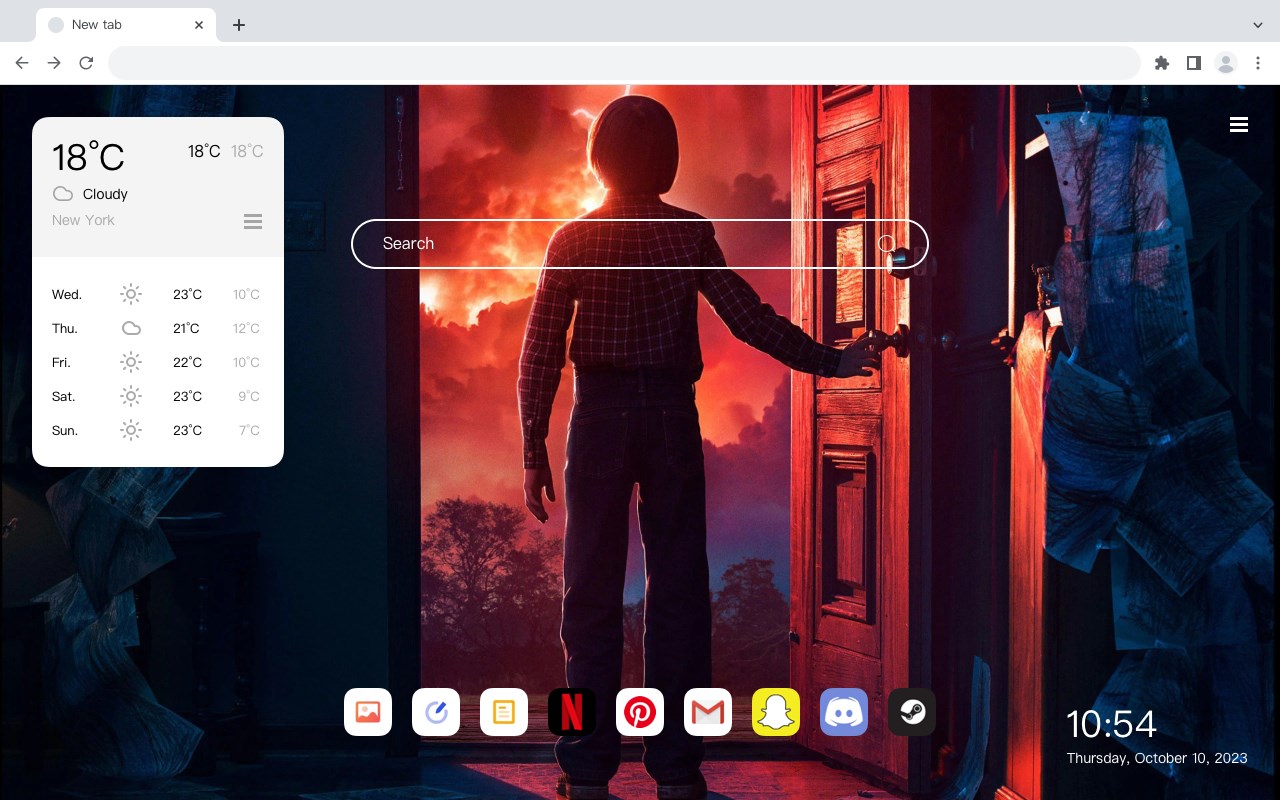Image resolution: width=1280 pixels, height=800 pixels.
Task: Click the 'Cloudy' condition text
Action: pos(105,194)
